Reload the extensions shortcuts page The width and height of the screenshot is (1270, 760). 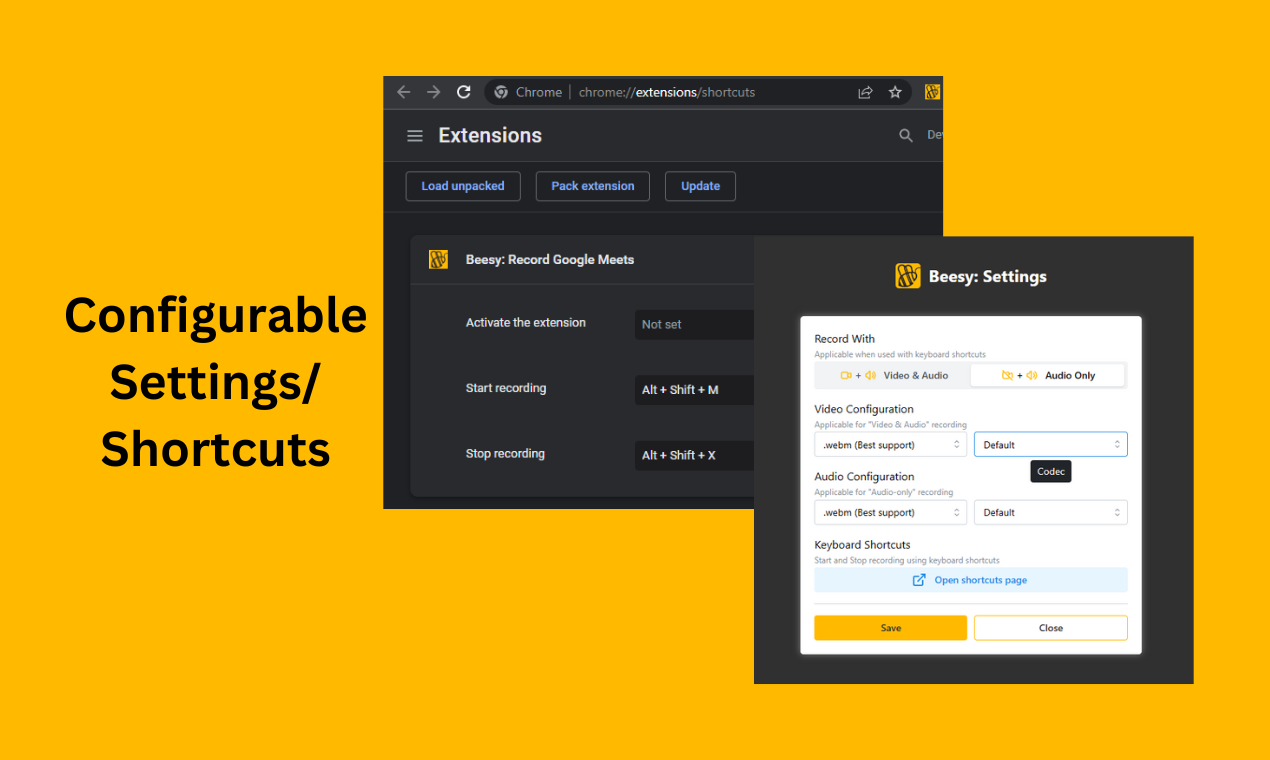(x=464, y=92)
